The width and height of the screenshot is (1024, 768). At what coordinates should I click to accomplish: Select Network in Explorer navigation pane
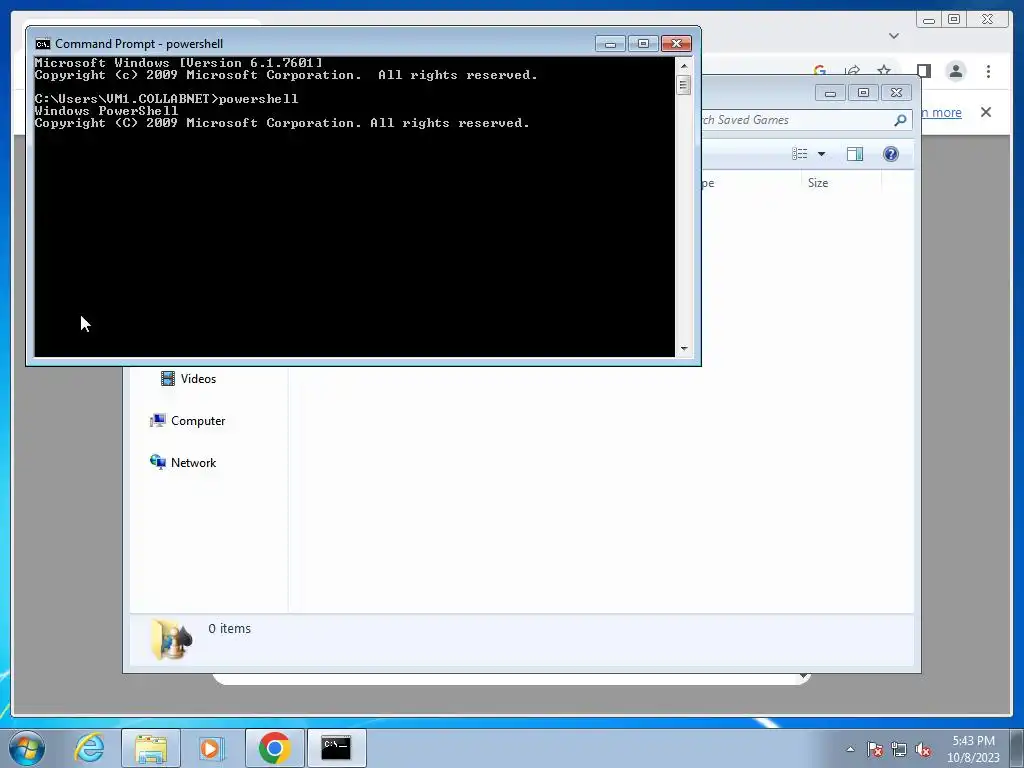184,462
